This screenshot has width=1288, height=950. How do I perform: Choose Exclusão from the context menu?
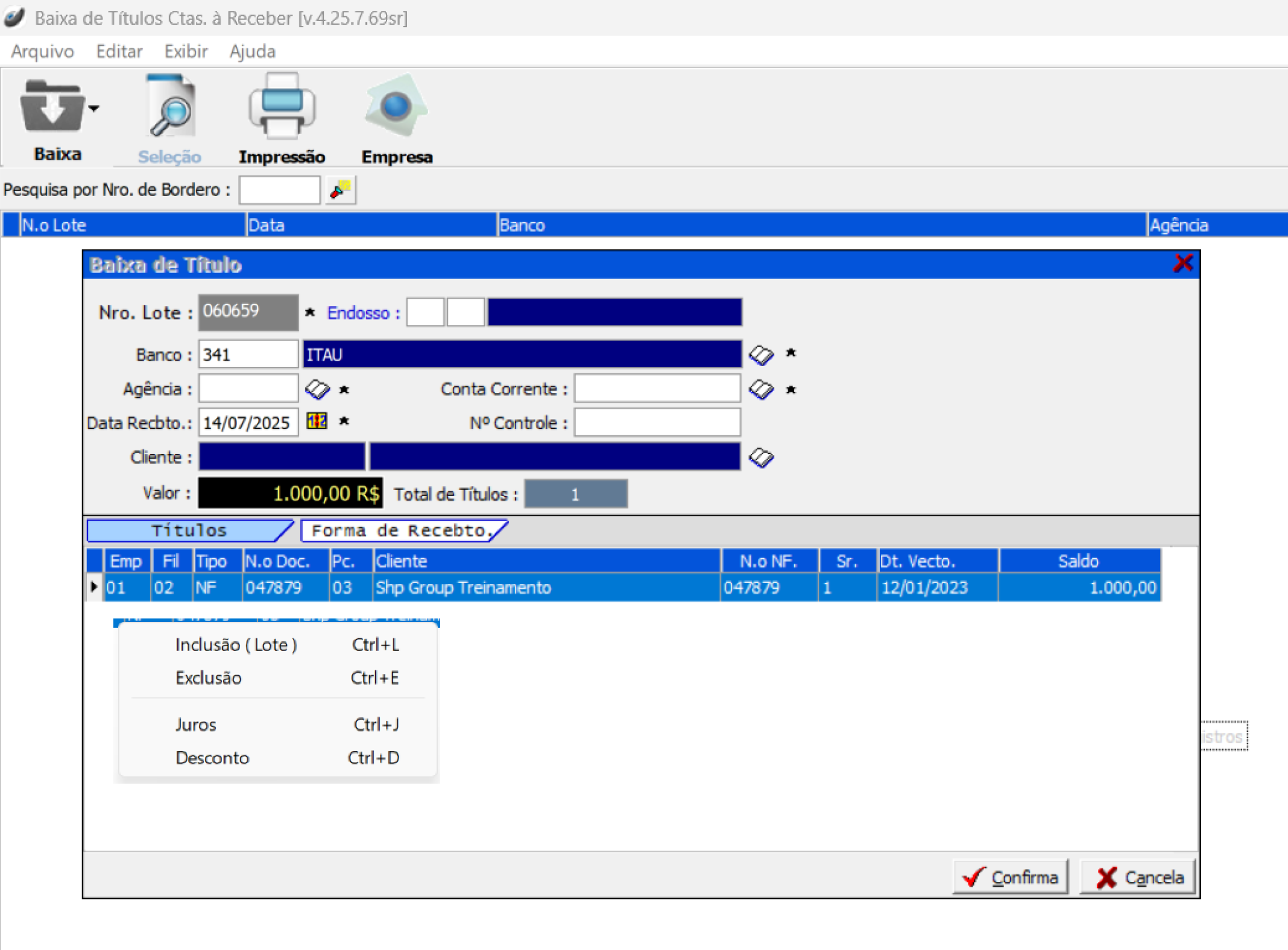209,678
